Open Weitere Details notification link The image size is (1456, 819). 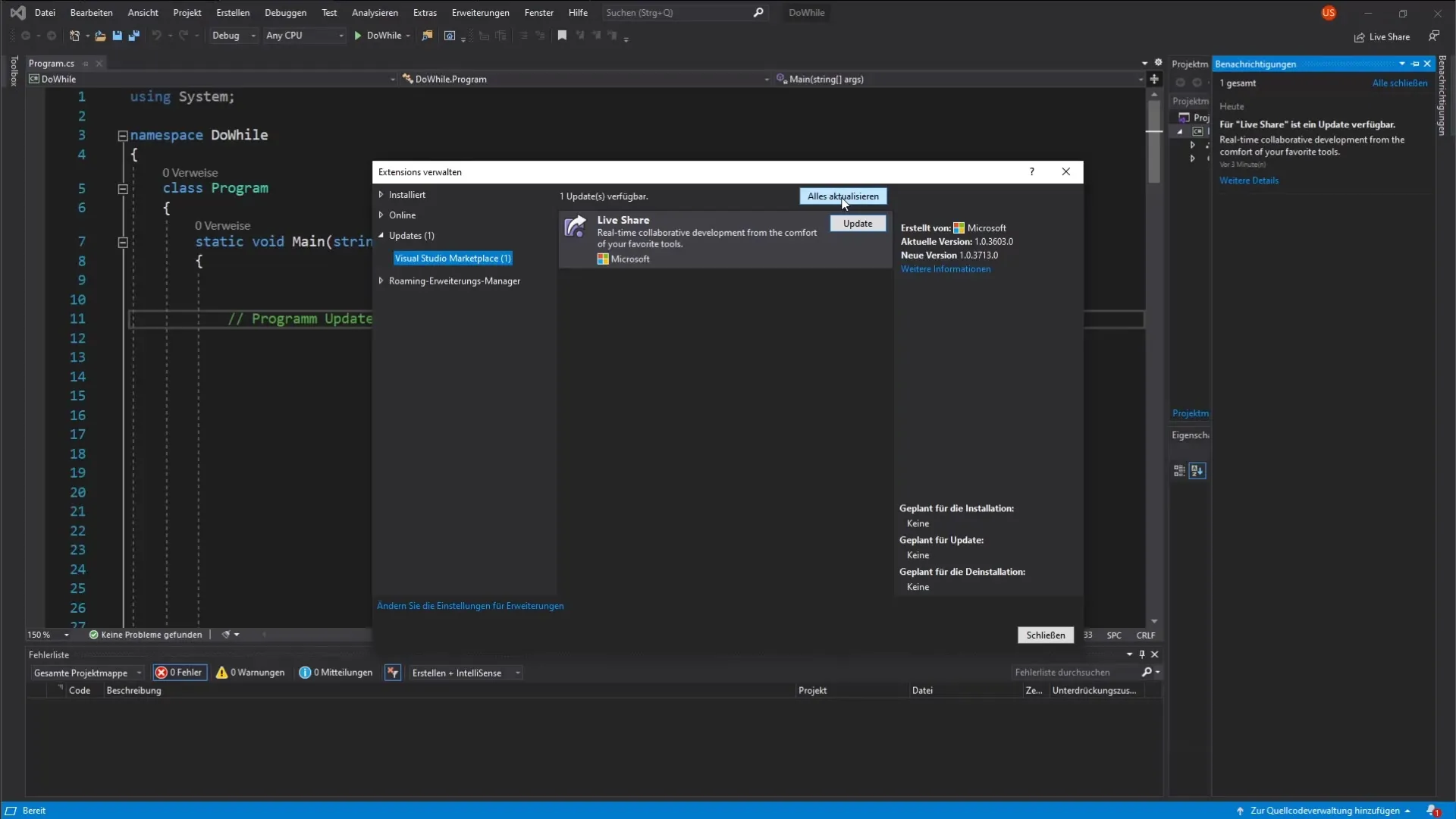1248,180
